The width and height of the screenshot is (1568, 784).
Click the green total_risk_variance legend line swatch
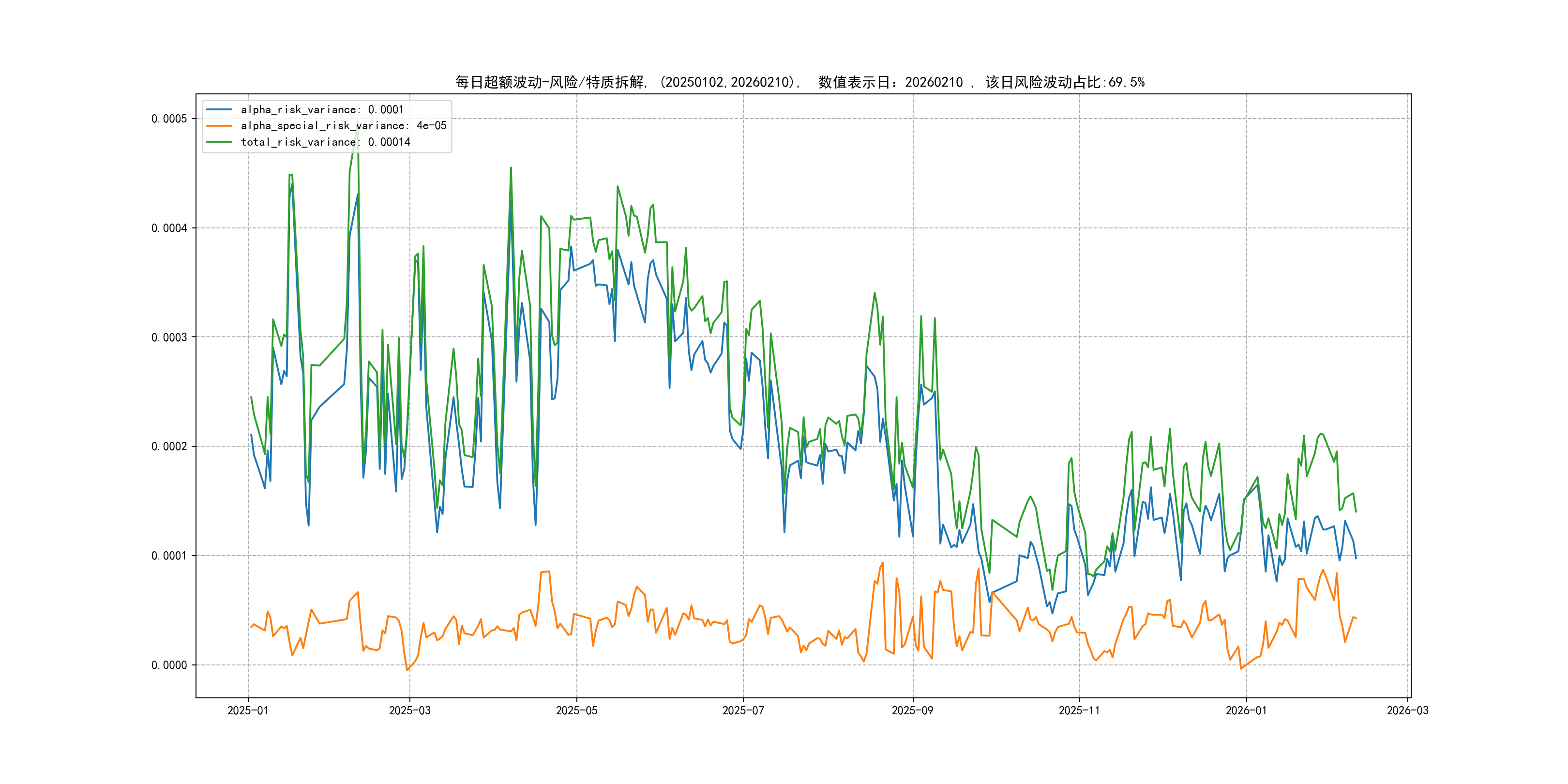click(x=219, y=142)
